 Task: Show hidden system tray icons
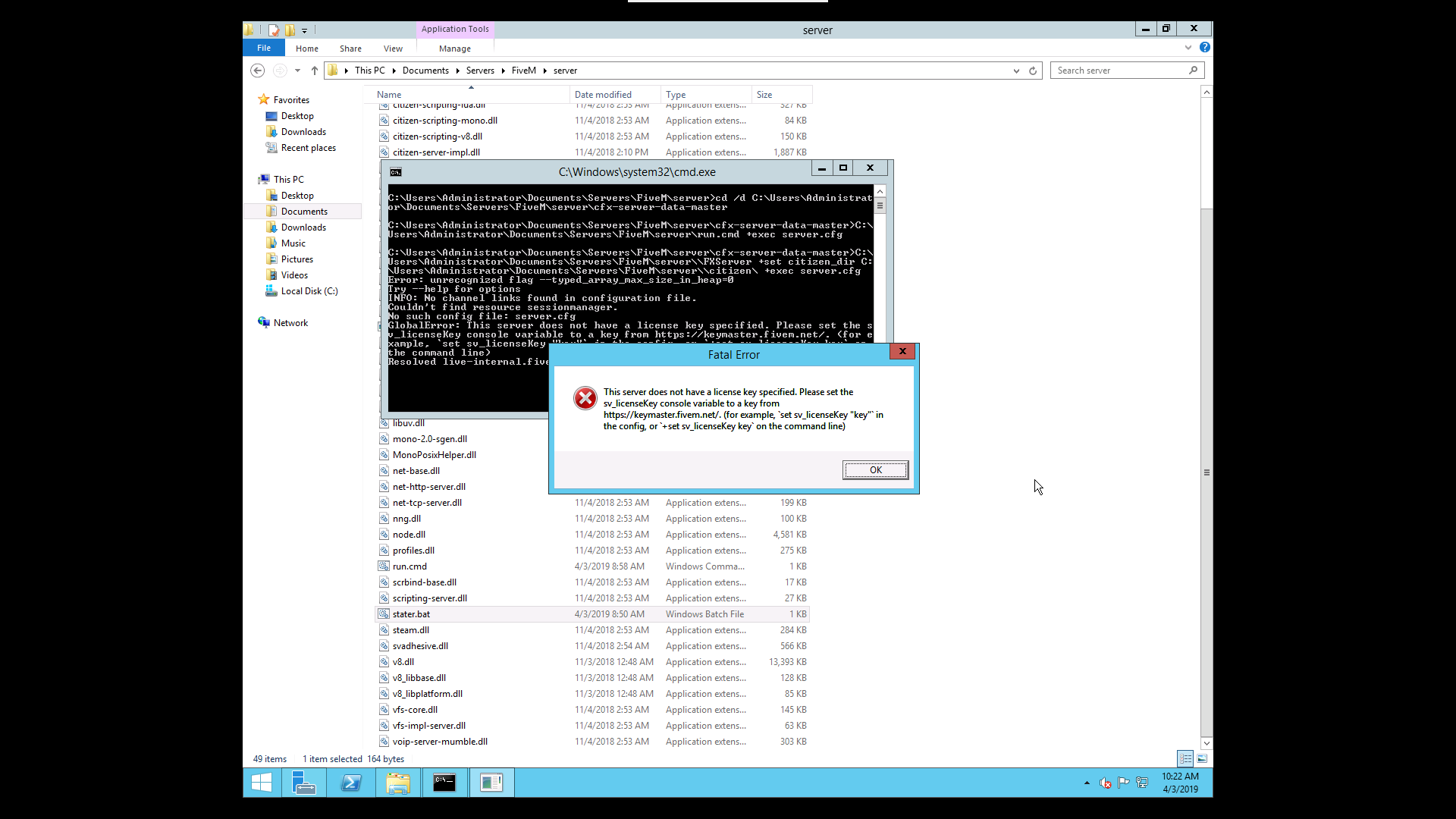tap(1087, 783)
